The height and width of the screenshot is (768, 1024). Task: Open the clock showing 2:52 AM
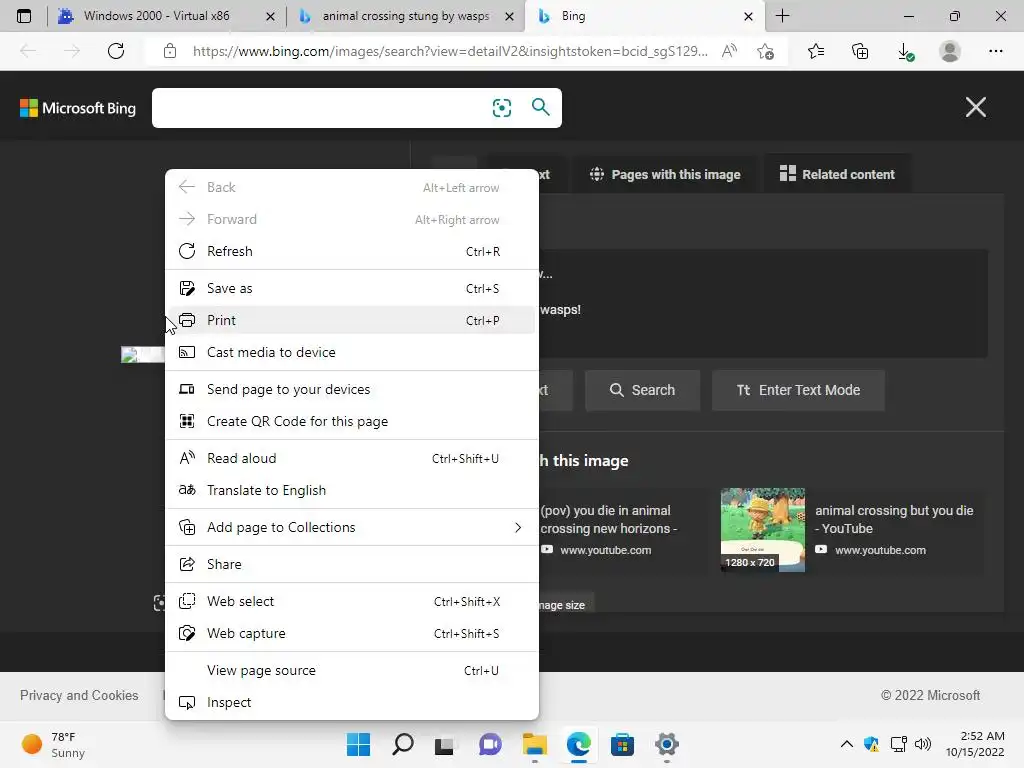pos(975,744)
